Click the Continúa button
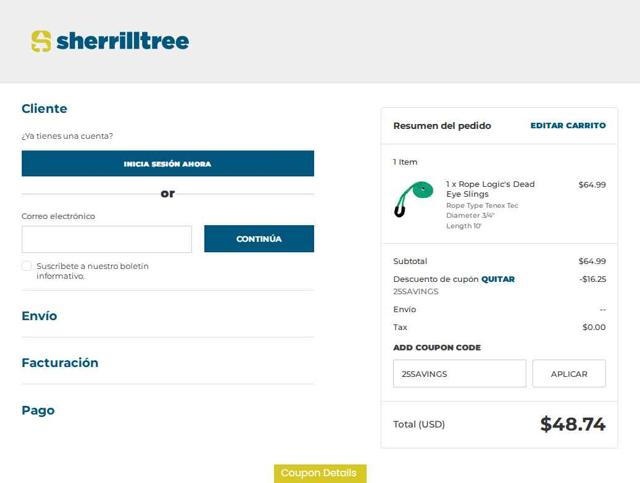The image size is (640, 483). click(259, 239)
